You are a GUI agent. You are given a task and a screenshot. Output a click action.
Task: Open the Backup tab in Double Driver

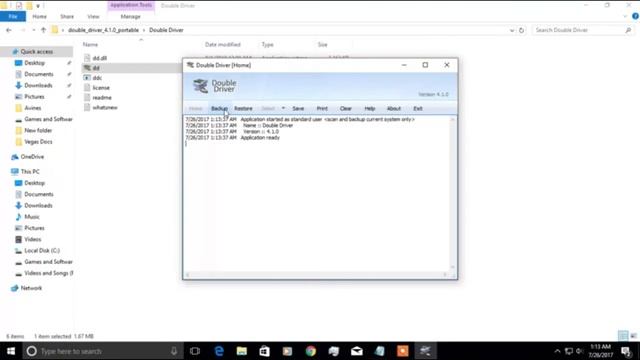[219, 109]
